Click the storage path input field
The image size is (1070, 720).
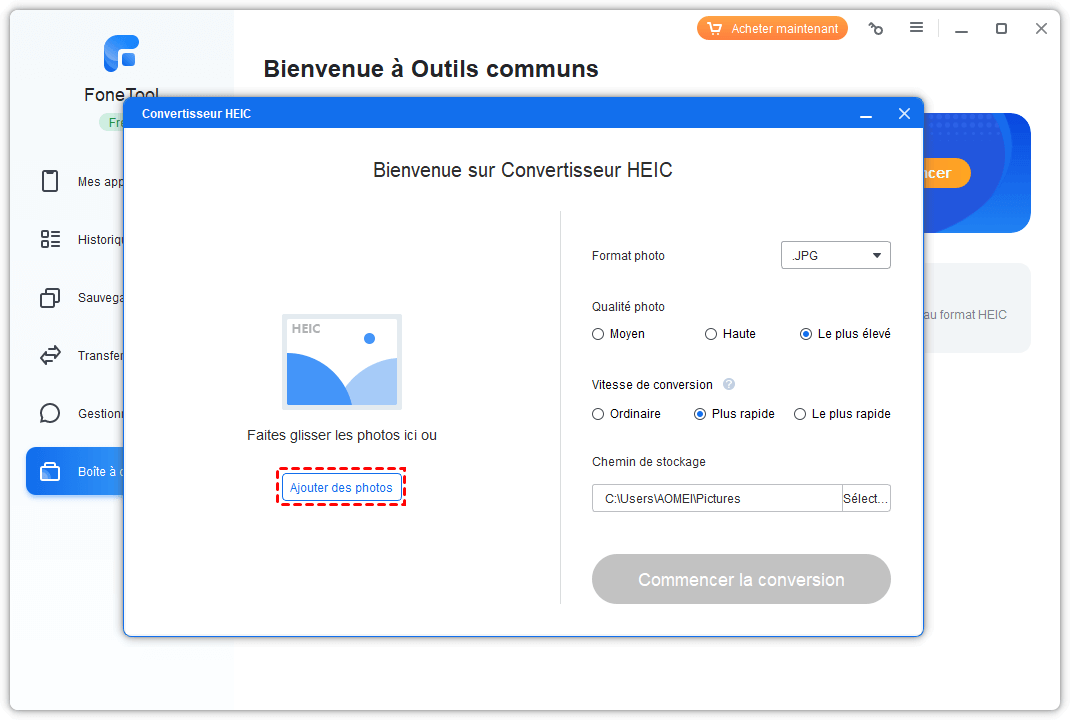pos(716,498)
